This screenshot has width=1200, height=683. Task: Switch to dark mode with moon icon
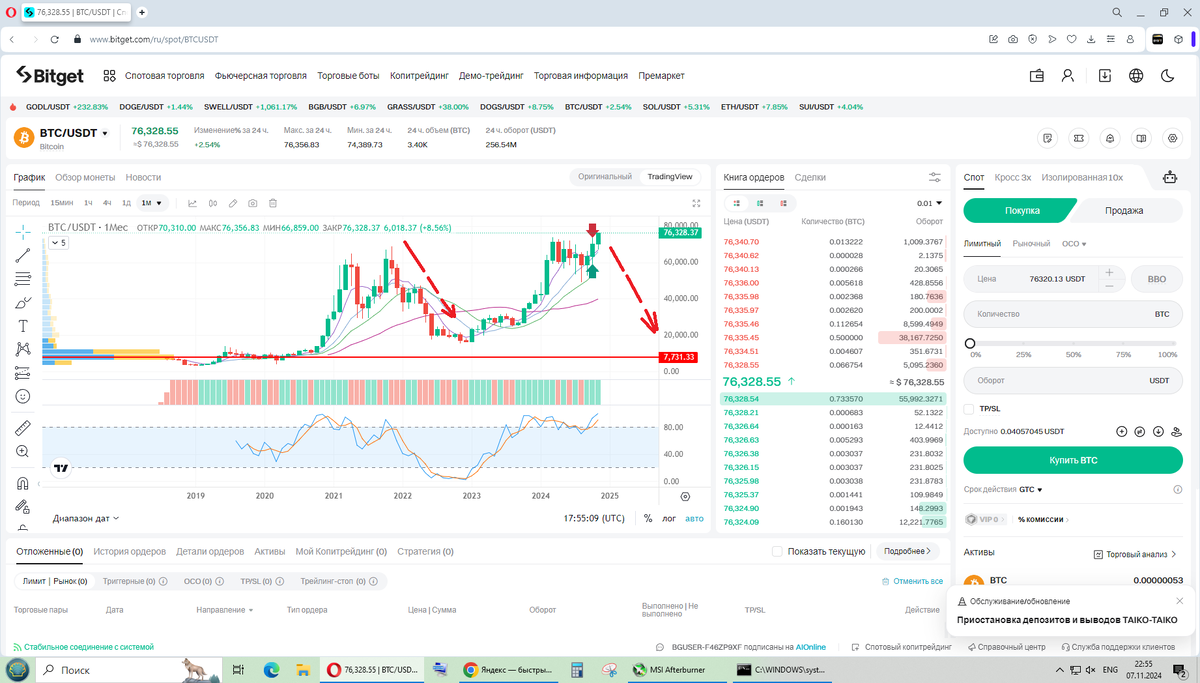click(1168, 75)
